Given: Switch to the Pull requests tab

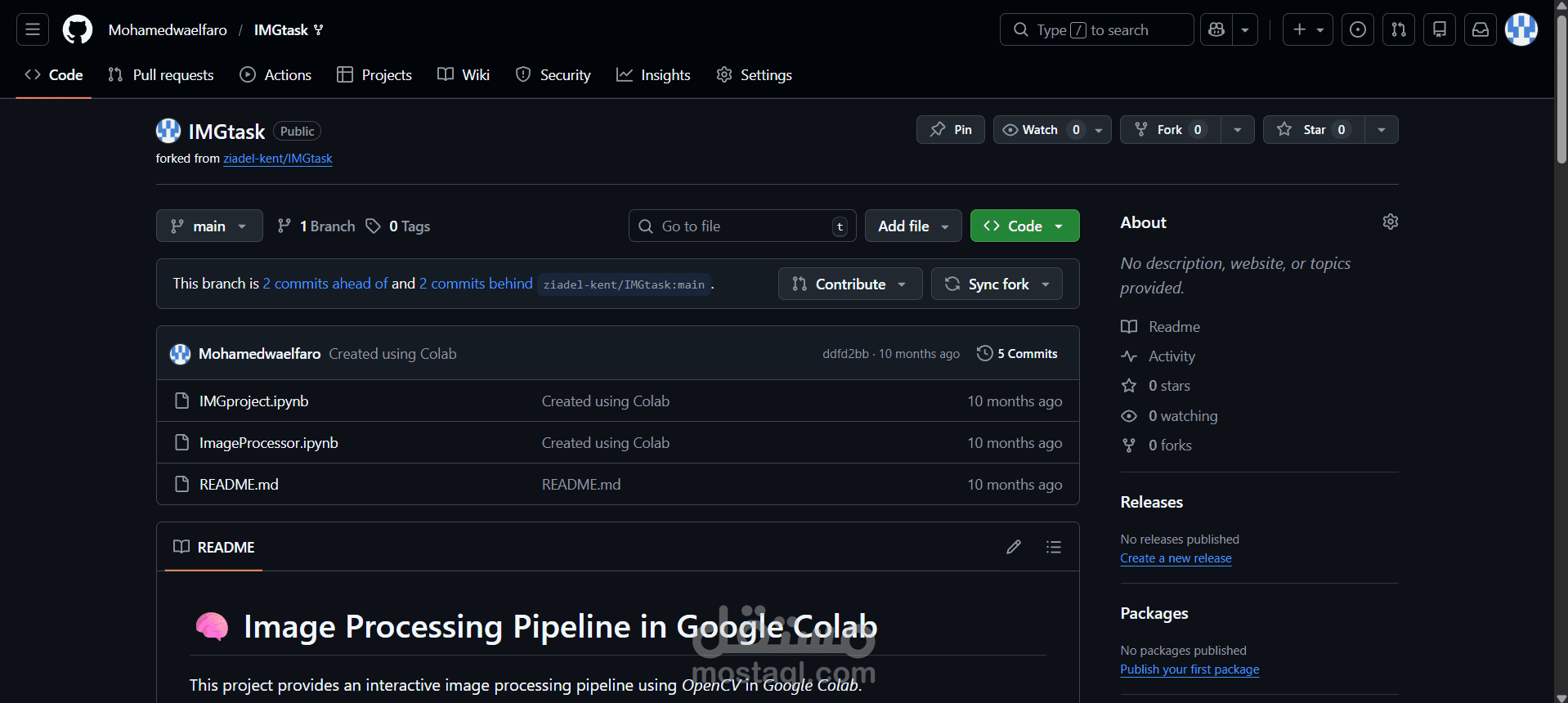Looking at the screenshot, I should tap(161, 74).
